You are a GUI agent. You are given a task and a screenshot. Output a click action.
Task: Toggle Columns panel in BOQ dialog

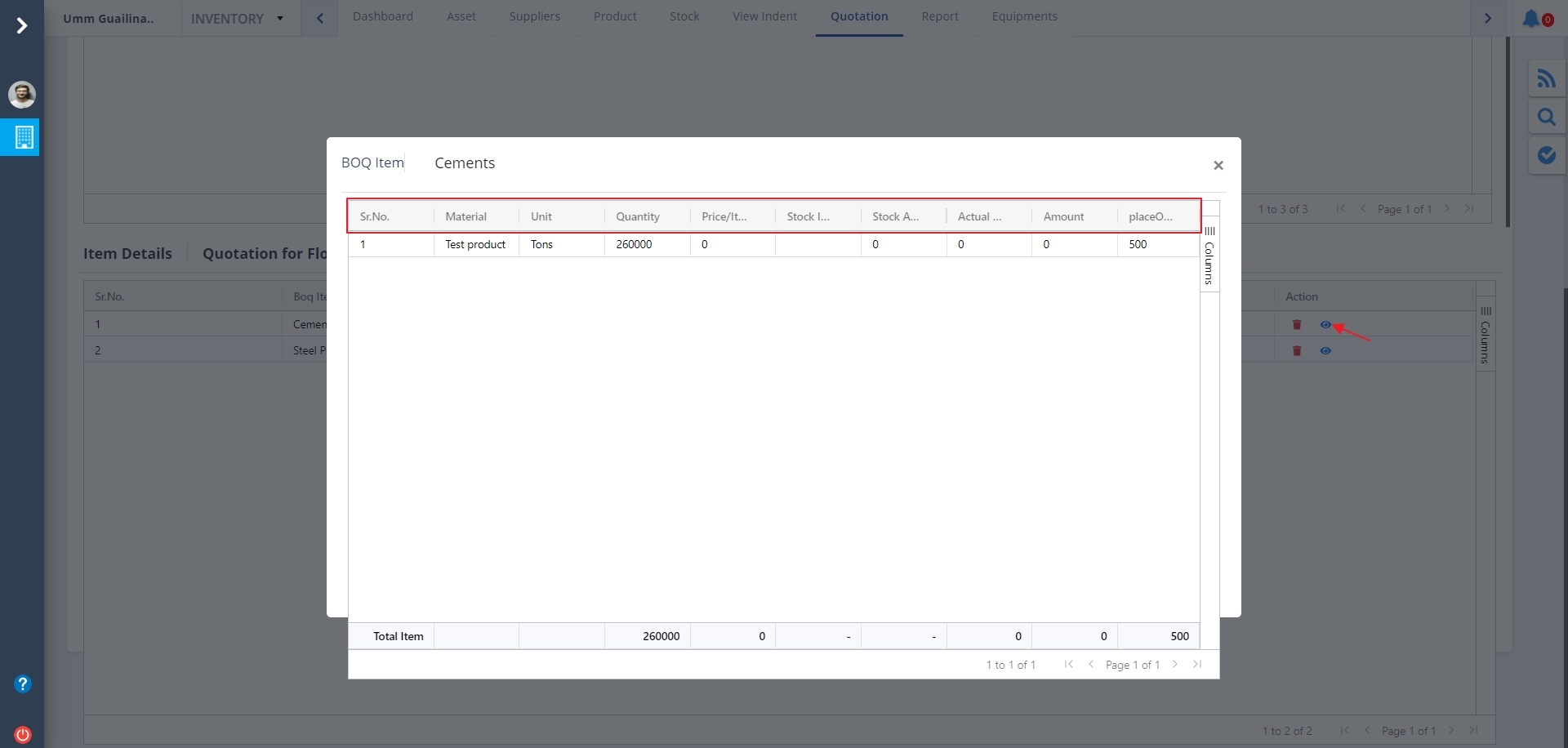coord(1209,255)
